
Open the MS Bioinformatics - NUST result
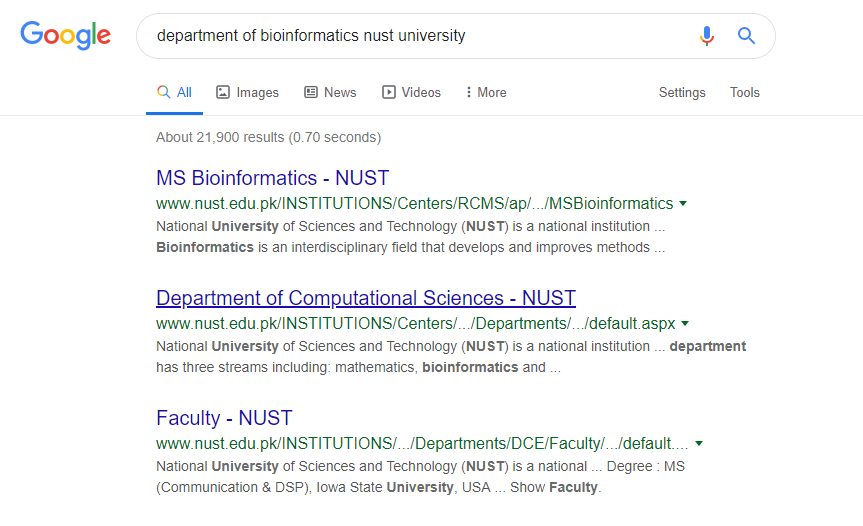(x=272, y=178)
